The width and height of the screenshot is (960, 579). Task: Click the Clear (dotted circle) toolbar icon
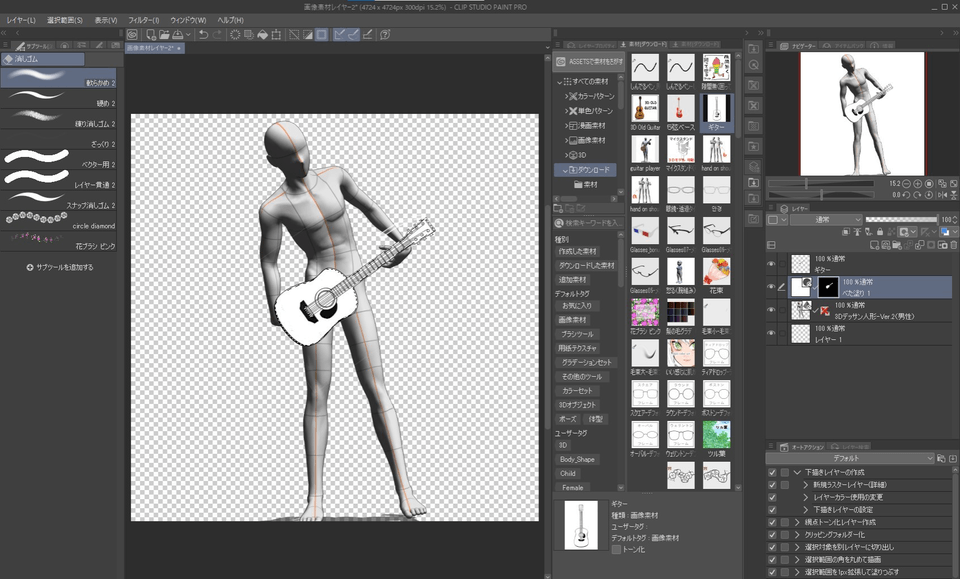click(235, 34)
